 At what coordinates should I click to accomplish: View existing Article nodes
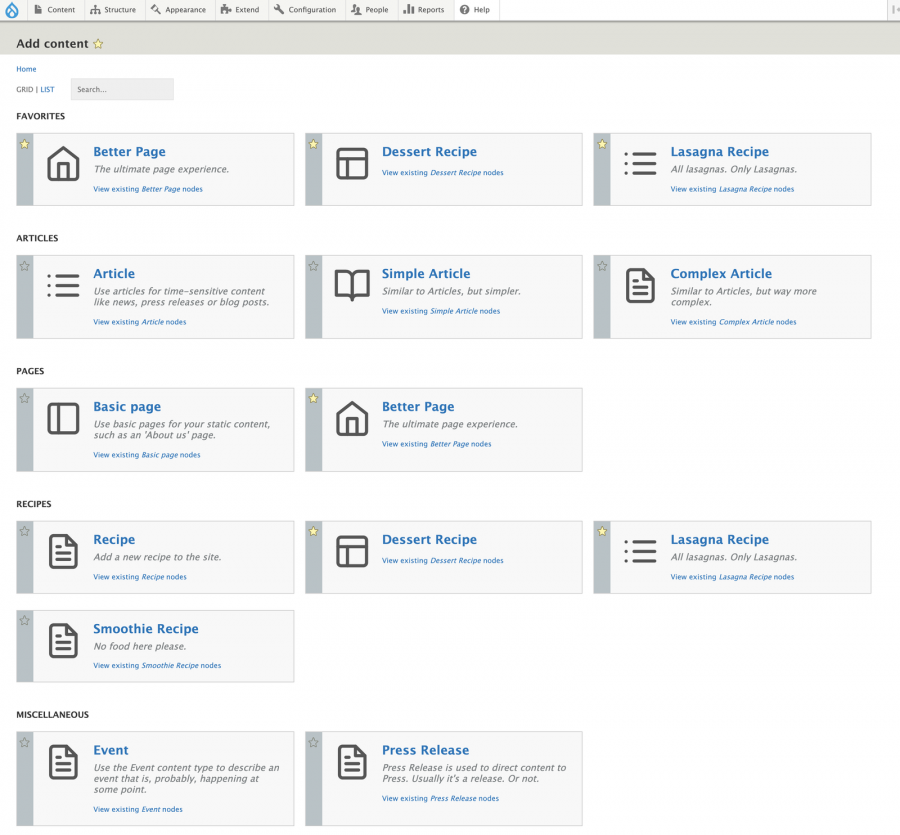click(139, 322)
